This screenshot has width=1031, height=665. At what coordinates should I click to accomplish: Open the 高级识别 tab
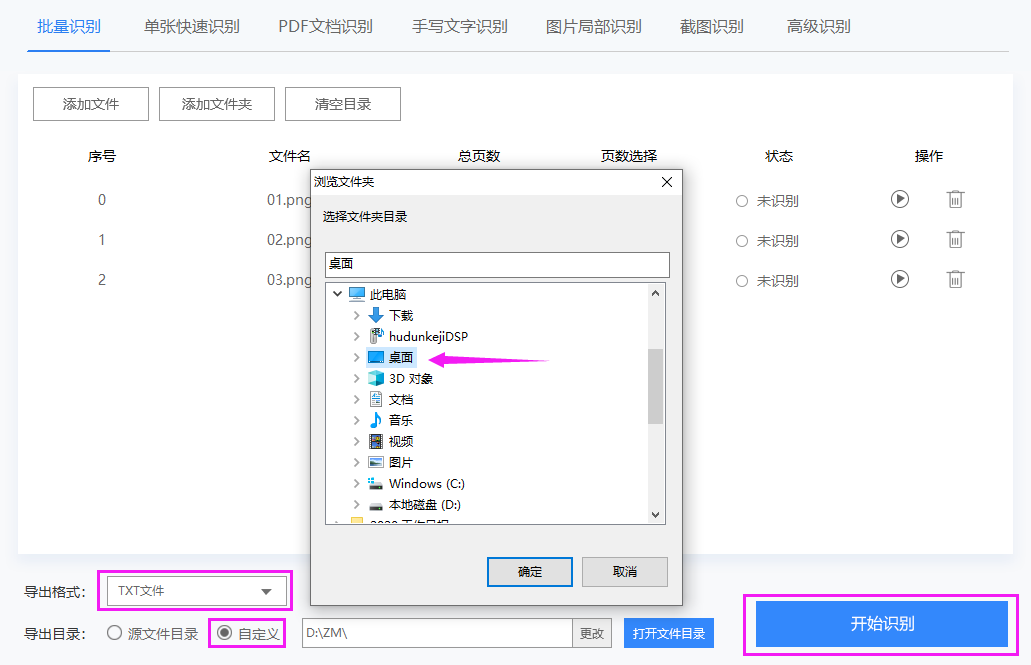819,27
